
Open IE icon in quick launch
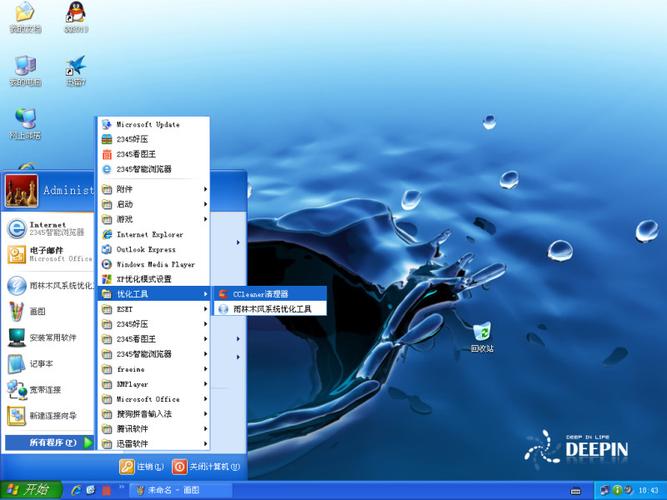[77, 490]
